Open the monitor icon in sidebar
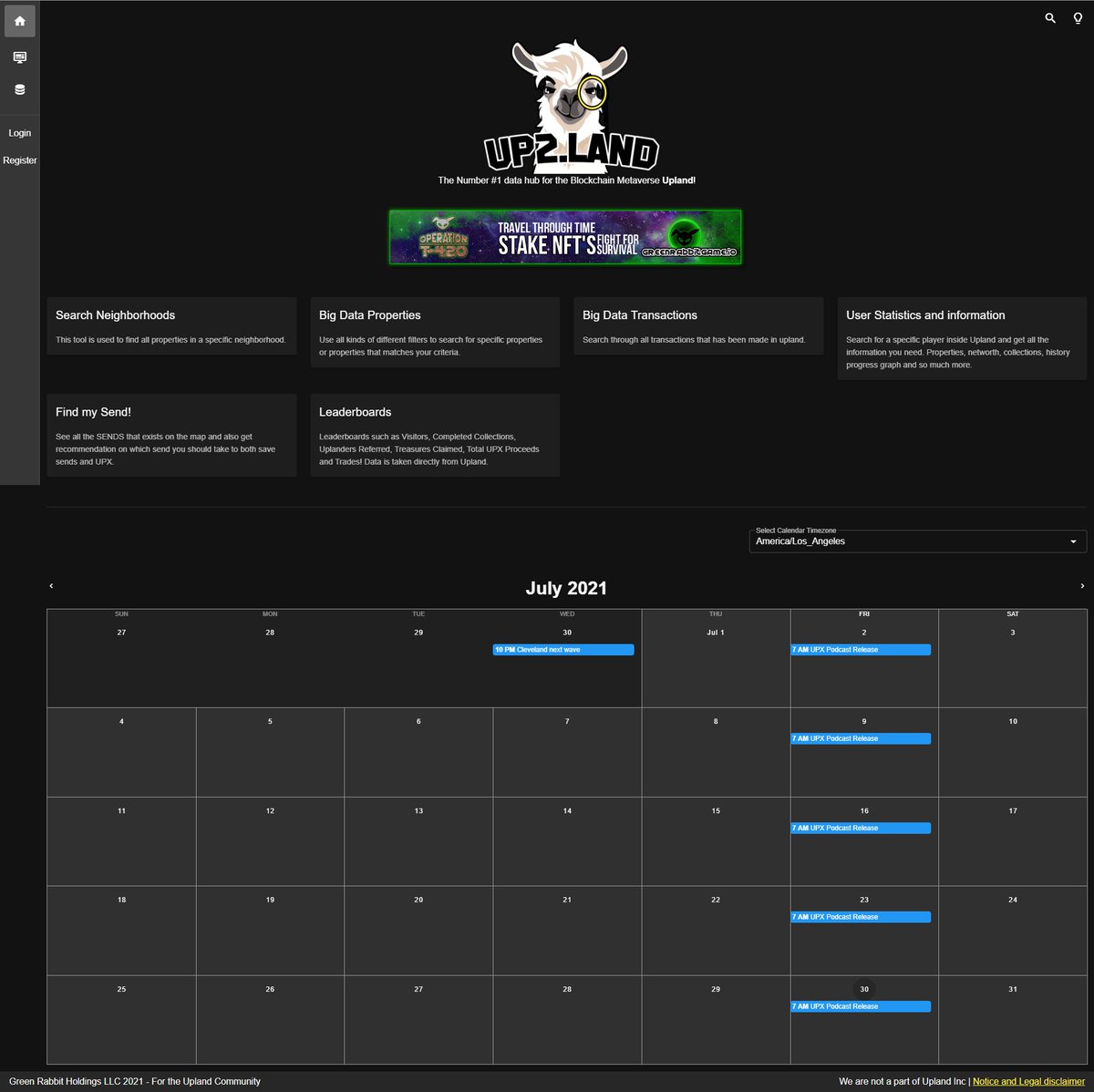 (20, 57)
